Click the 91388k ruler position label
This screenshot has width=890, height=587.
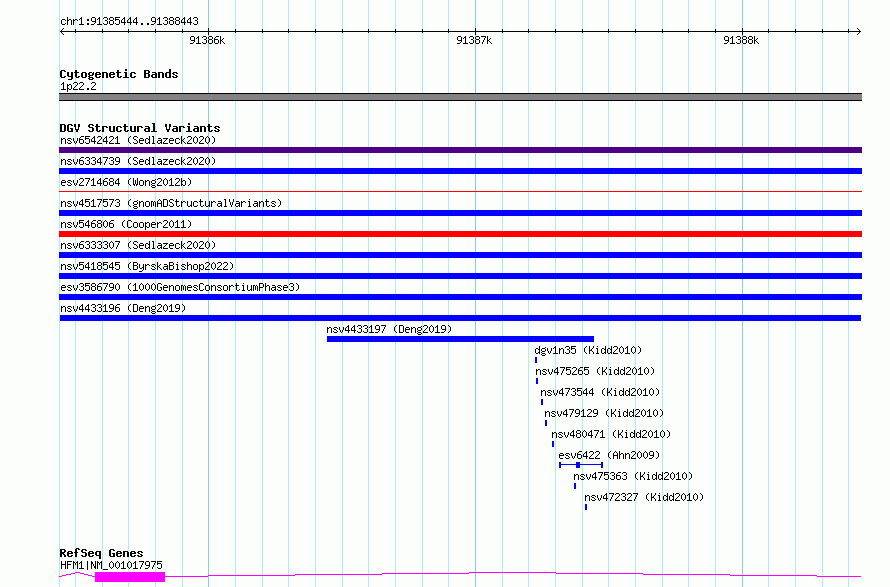(741, 40)
